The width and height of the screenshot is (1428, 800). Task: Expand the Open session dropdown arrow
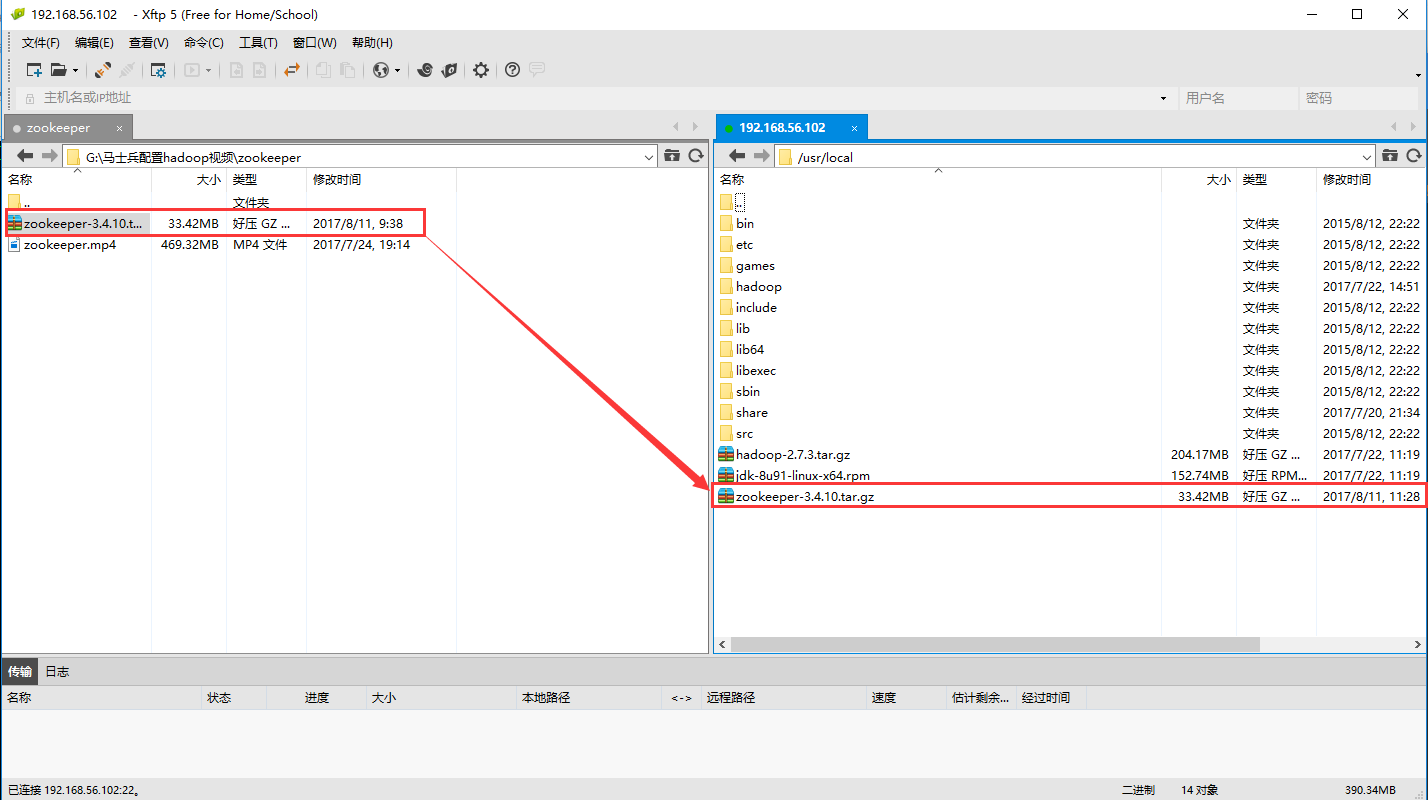75,71
